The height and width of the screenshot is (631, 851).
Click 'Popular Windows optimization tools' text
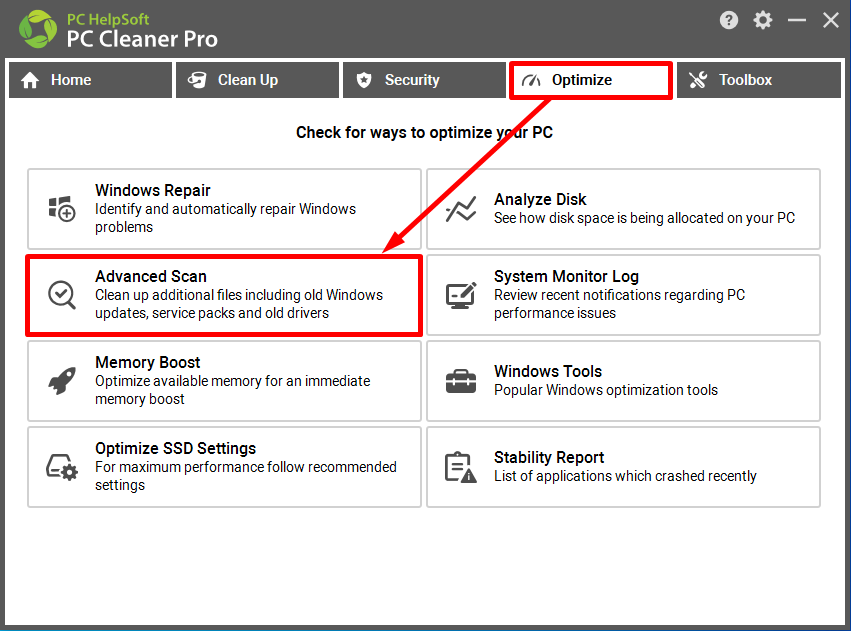pos(606,390)
